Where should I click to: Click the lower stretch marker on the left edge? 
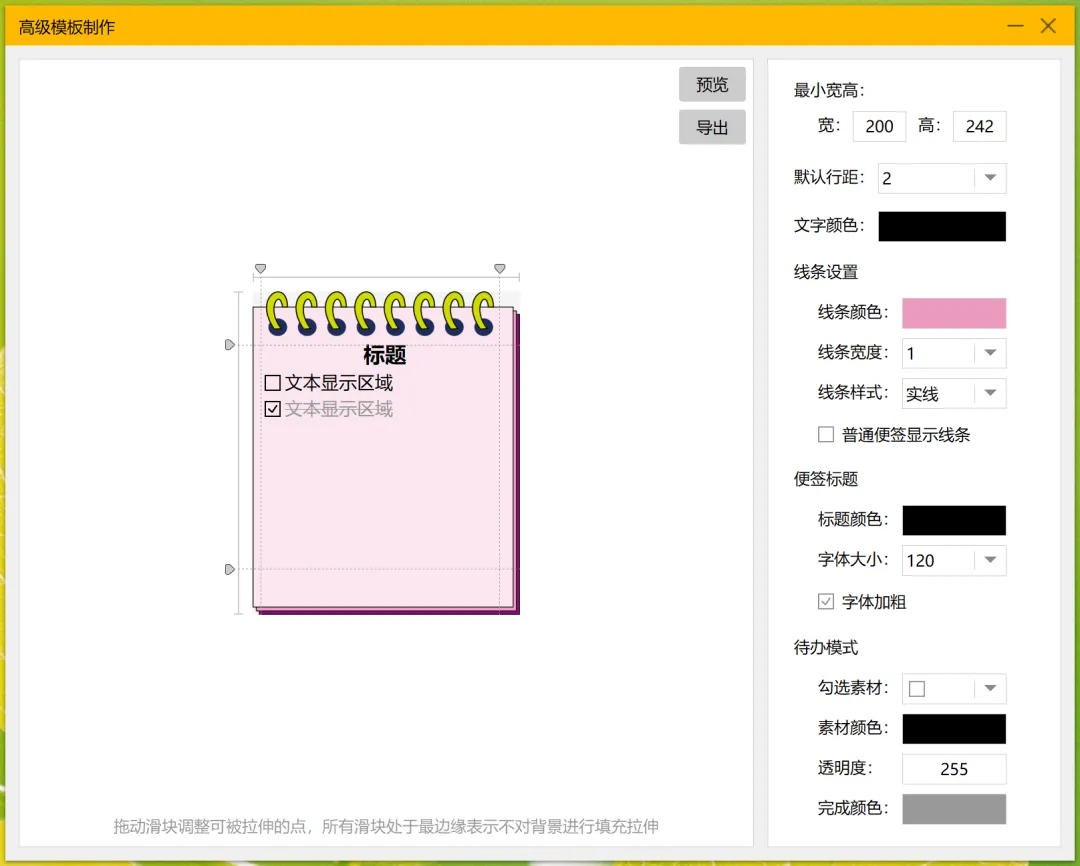click(229, 569)
